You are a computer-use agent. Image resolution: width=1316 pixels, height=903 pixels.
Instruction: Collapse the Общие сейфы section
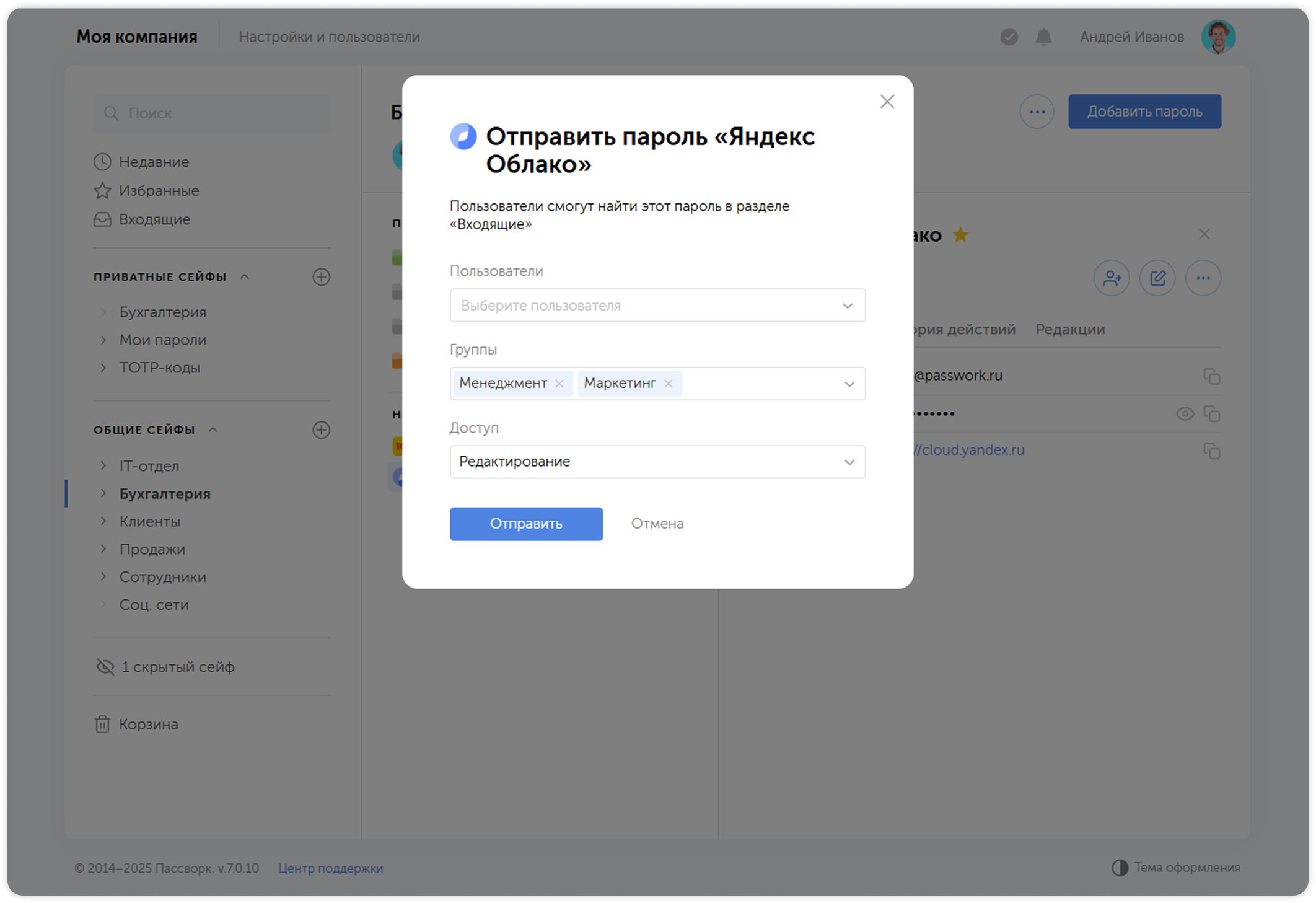213,429
